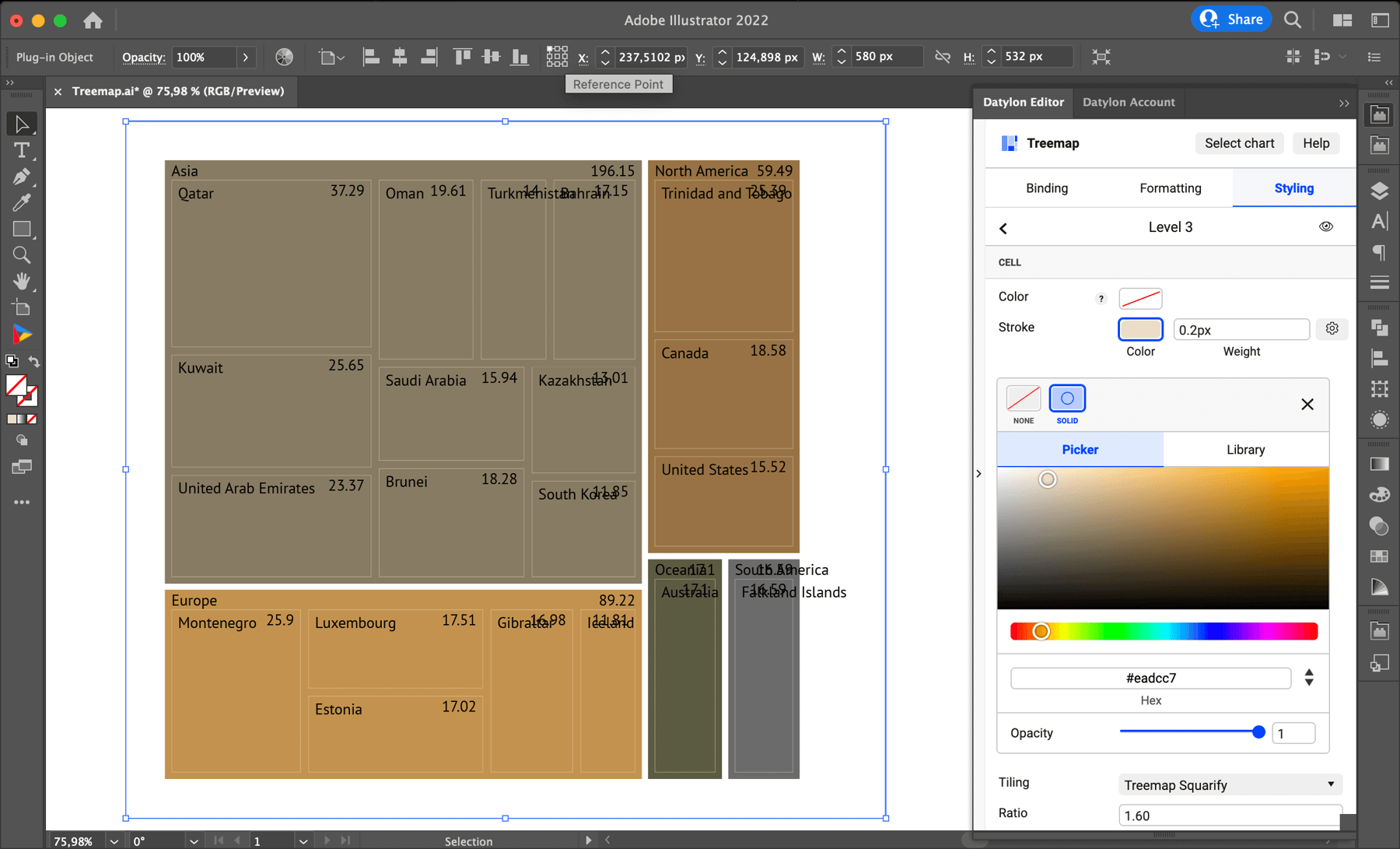
Task: Select the Pen tool
Action: tap(21, 177)
